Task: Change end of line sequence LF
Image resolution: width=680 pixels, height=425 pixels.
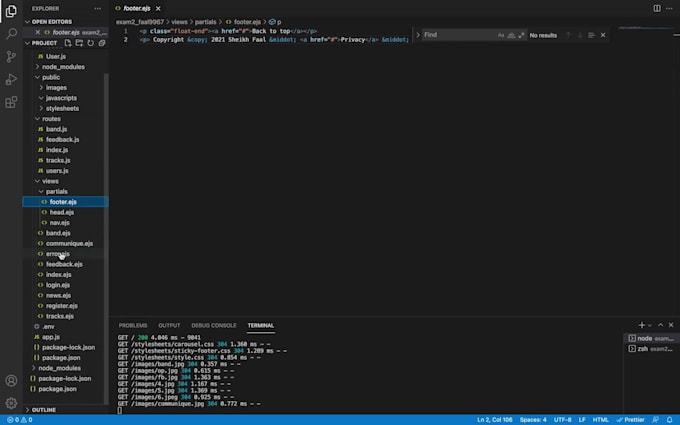Action: pos(582,420)
